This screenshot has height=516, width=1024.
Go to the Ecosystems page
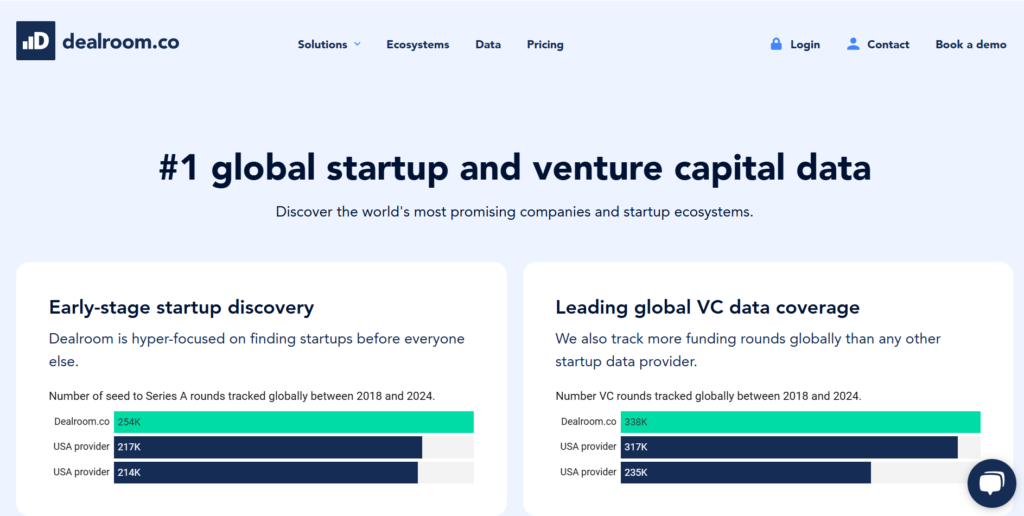[x=418, y=45]
